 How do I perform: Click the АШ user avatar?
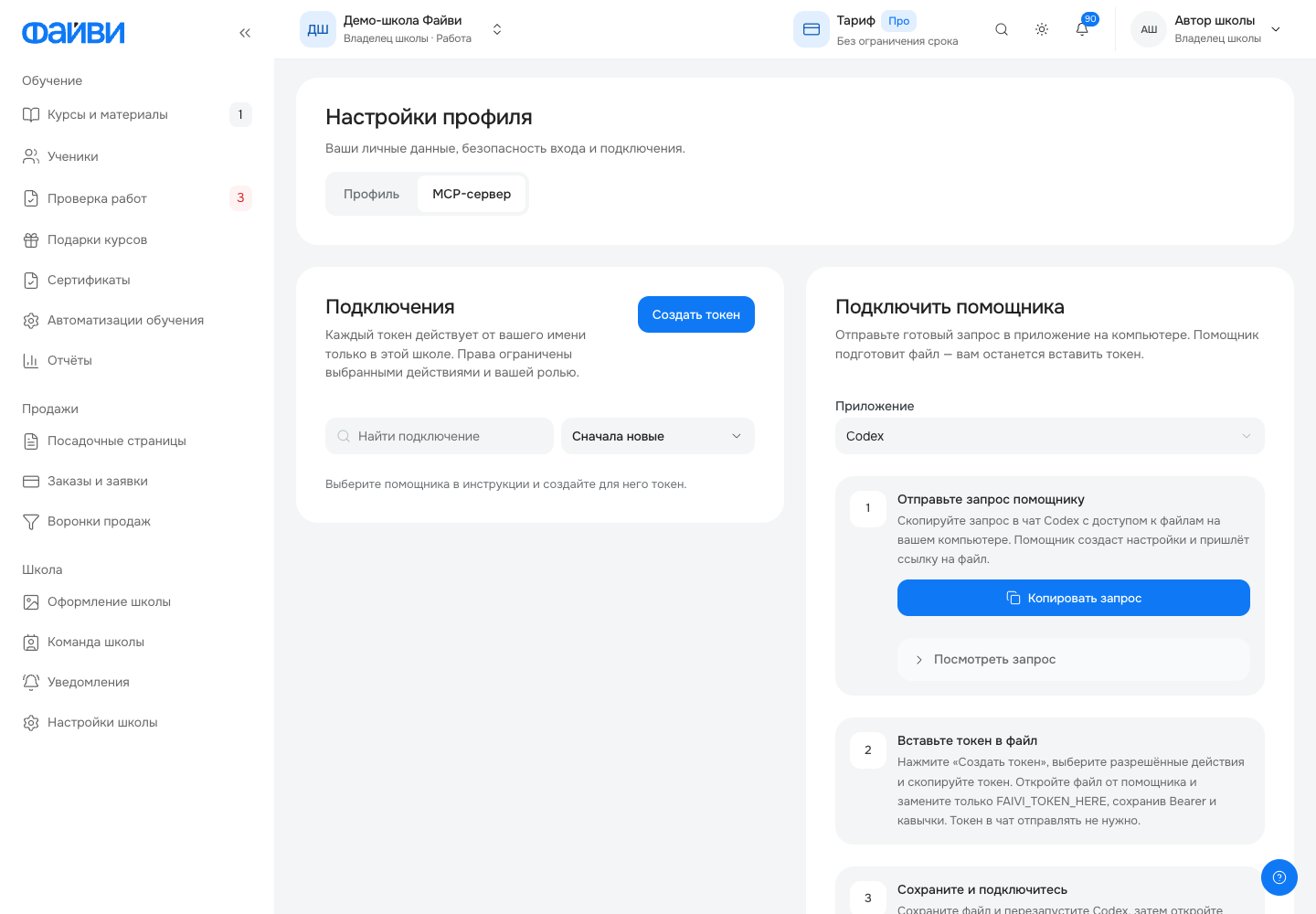[x=1149, y=29]
